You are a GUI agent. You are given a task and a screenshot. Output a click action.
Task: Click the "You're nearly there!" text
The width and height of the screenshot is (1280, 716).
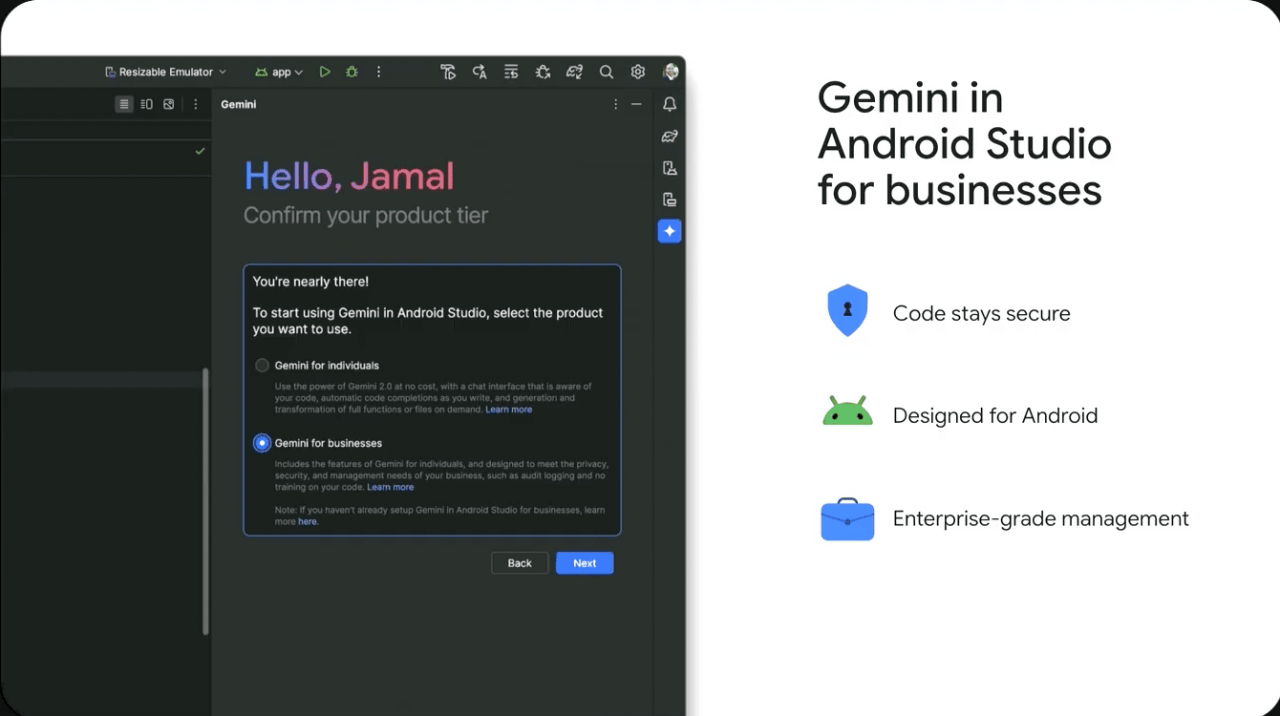click(x=311, y=282)
